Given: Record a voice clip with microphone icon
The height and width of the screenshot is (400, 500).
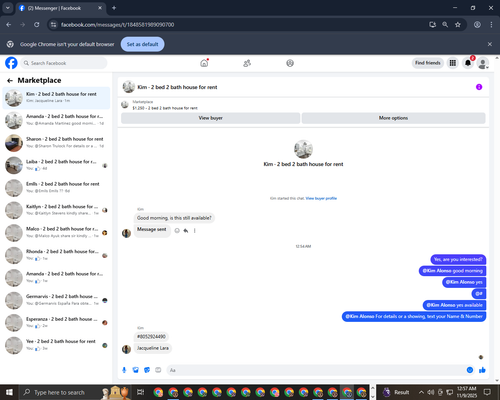Looking at the screenshot, I should coord(124,370).
